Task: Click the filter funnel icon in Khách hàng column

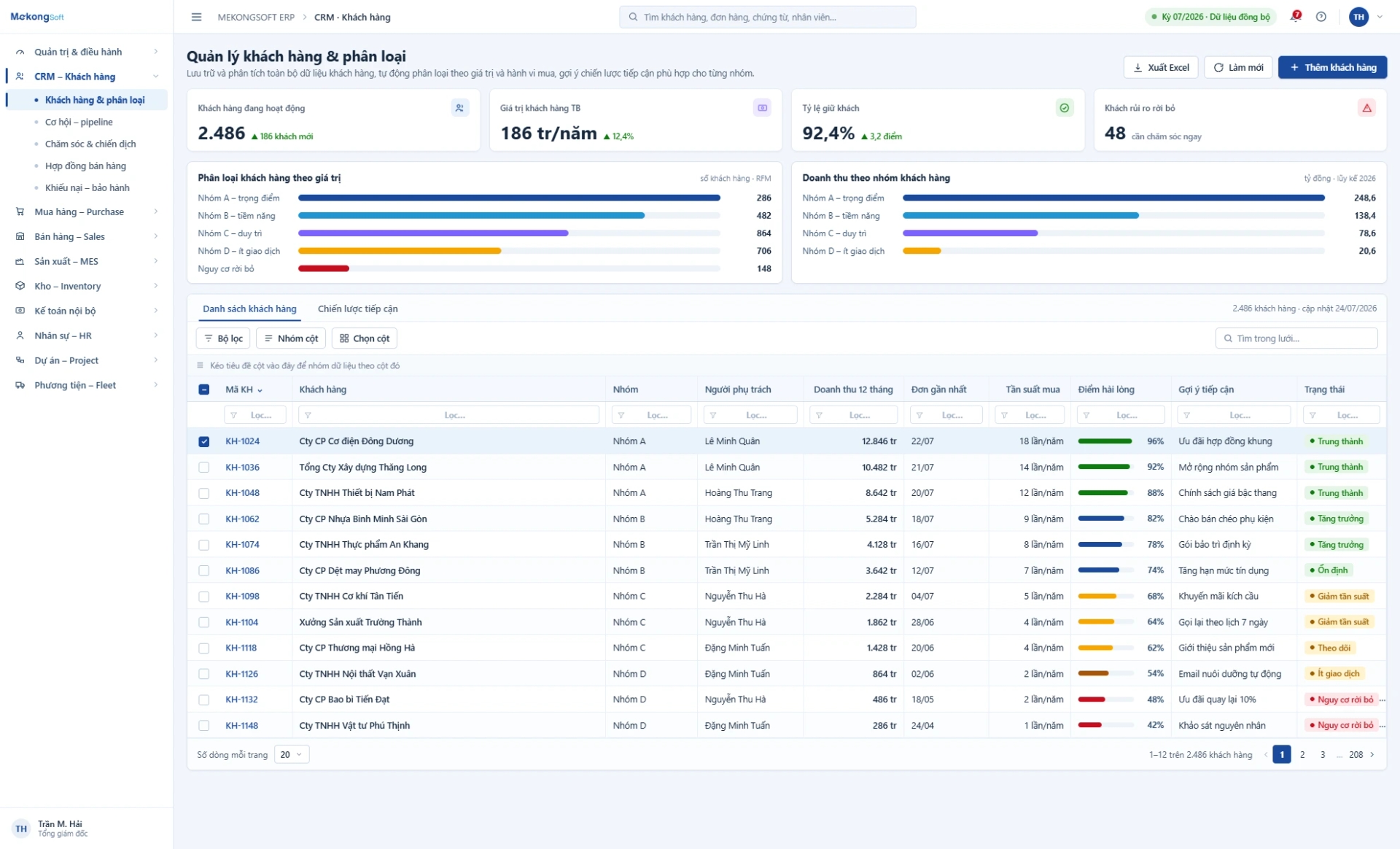Action: click(x=308, y=415)
